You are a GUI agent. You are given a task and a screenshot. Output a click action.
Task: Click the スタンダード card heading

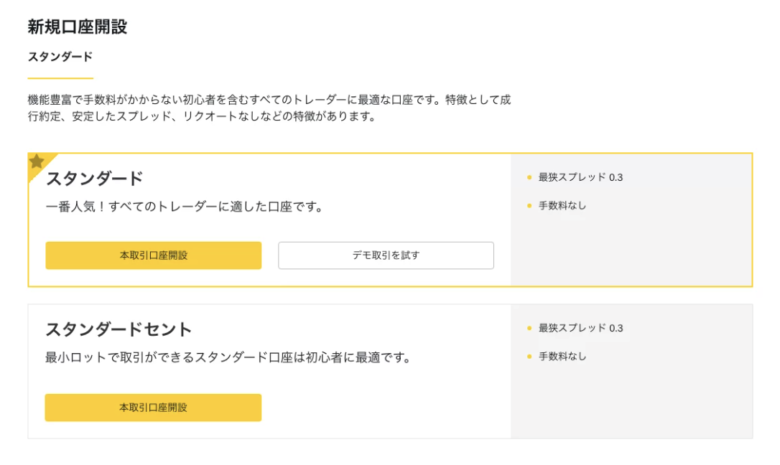point(95,178)
